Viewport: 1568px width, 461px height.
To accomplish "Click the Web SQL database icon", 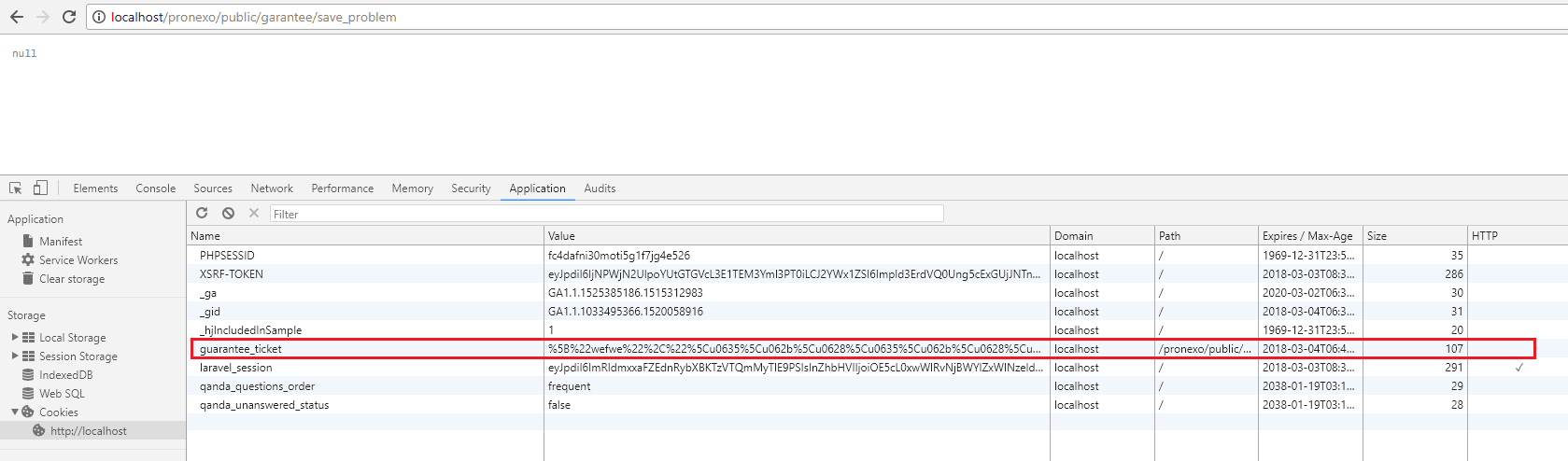I will coord(28,393).
